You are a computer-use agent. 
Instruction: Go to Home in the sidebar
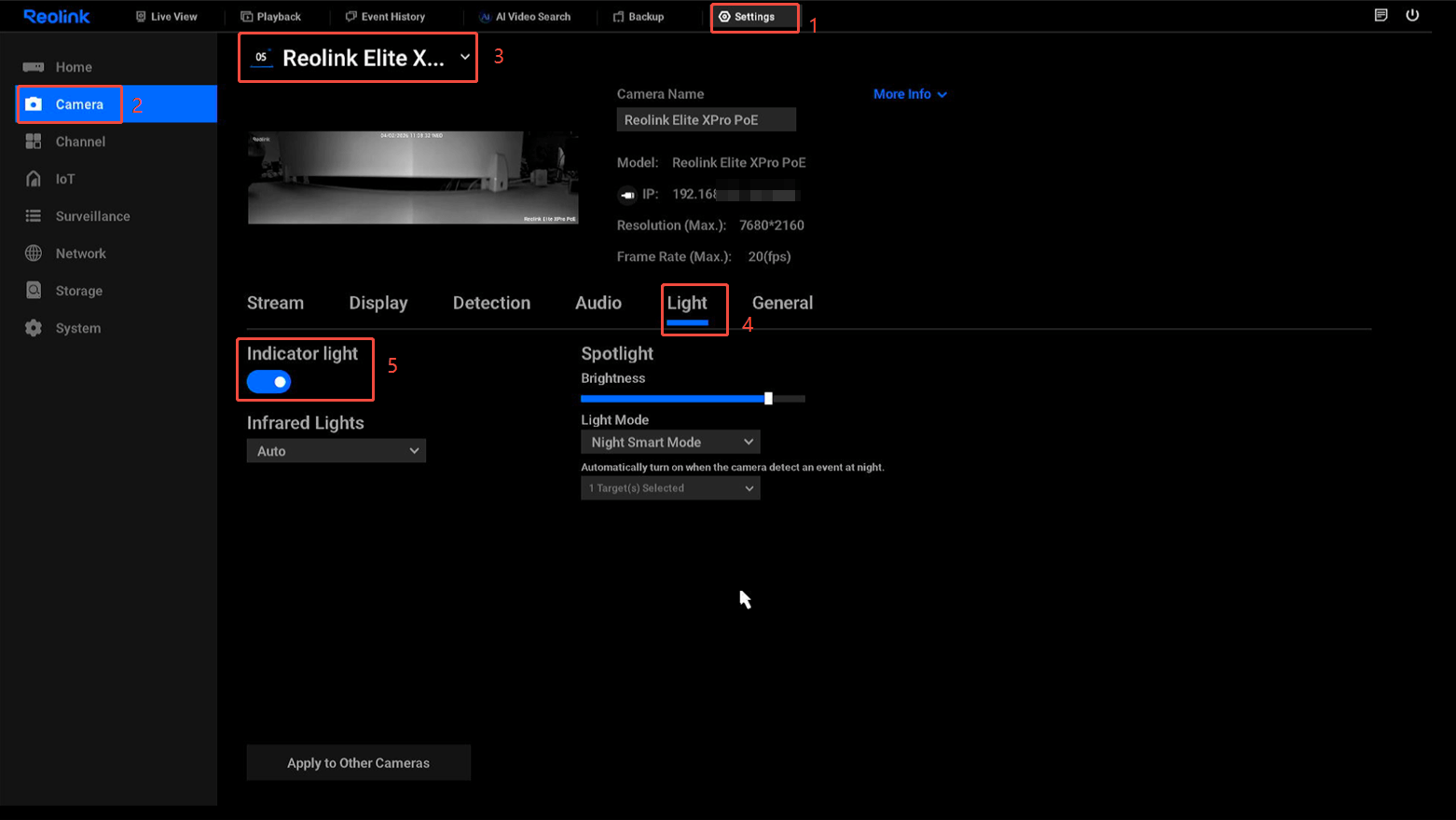[73, 67]
